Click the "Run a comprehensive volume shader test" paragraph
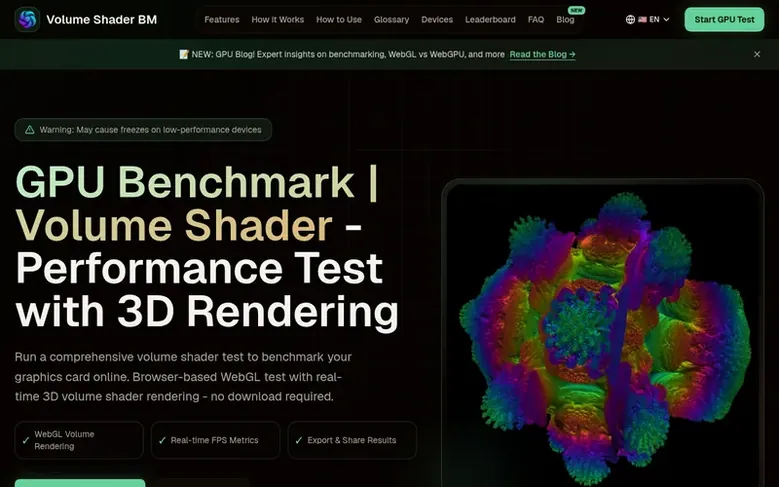Viewport: 779px width, 487px height. 183,377
